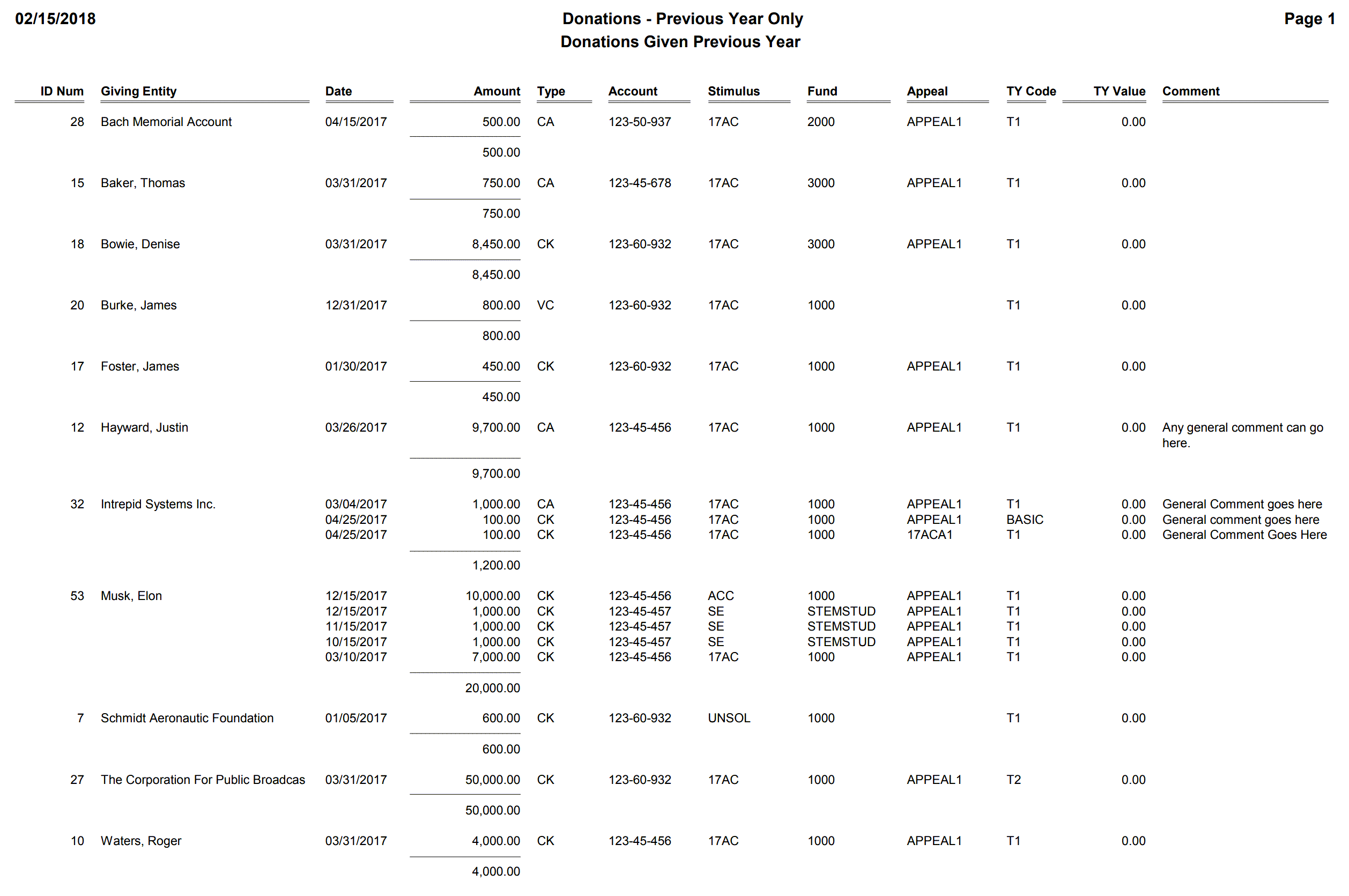Viewport: 1349px width, 896px height.
Task: Click TY code 'BASIC' in Intrepid row
Action: point(1025,520)
